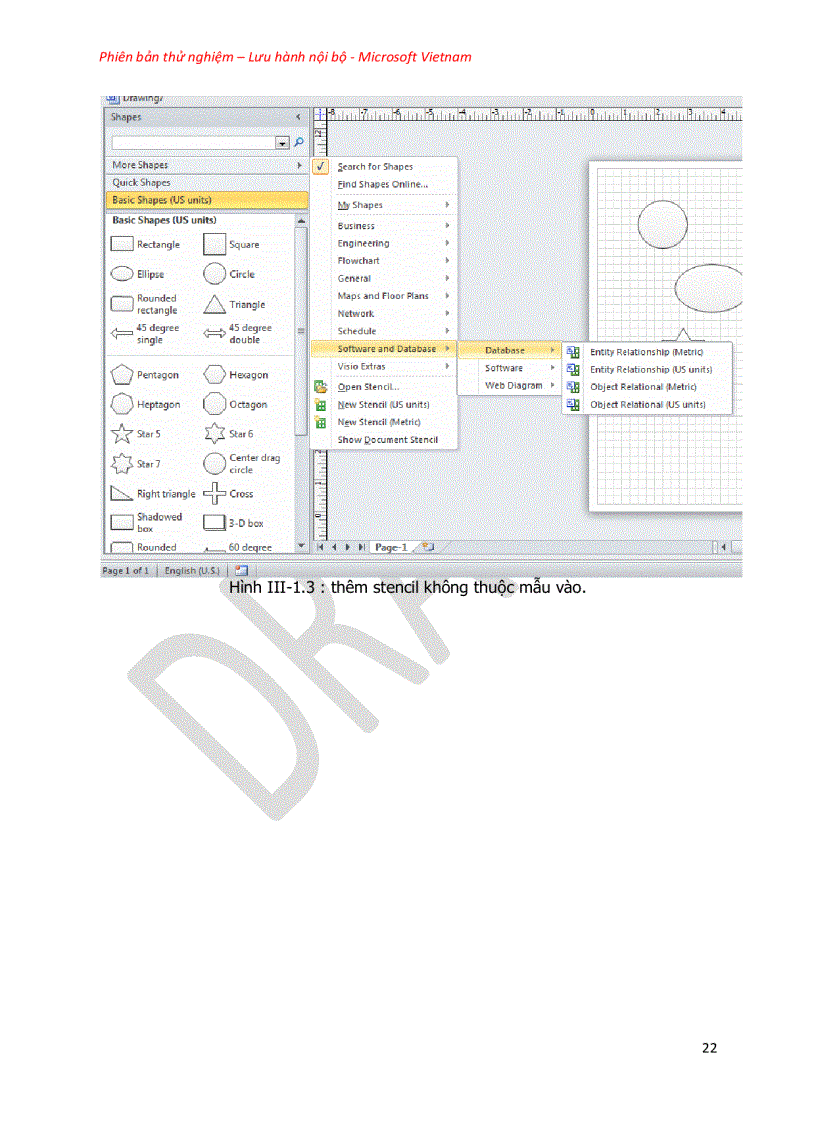This screenshot has width=816, height=1123.
Task: Collapse the Shapes panel with its chevron
Action: 297,116
